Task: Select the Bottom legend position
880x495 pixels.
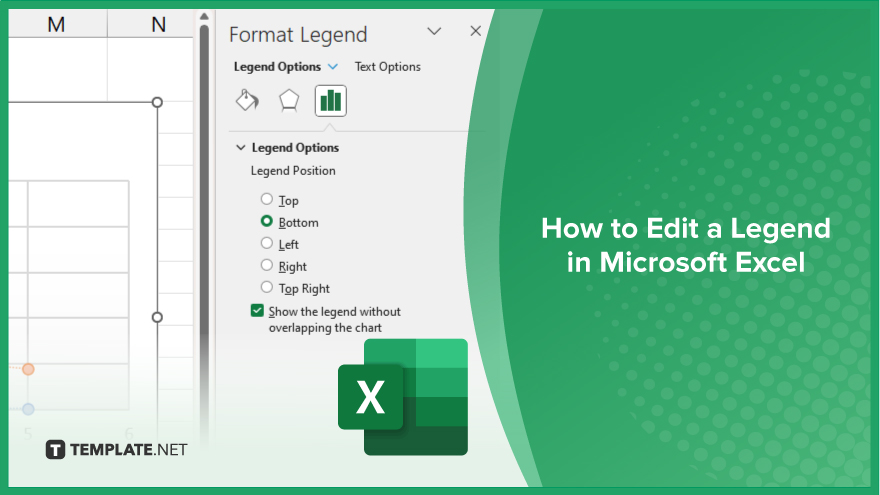Action: 267,221
